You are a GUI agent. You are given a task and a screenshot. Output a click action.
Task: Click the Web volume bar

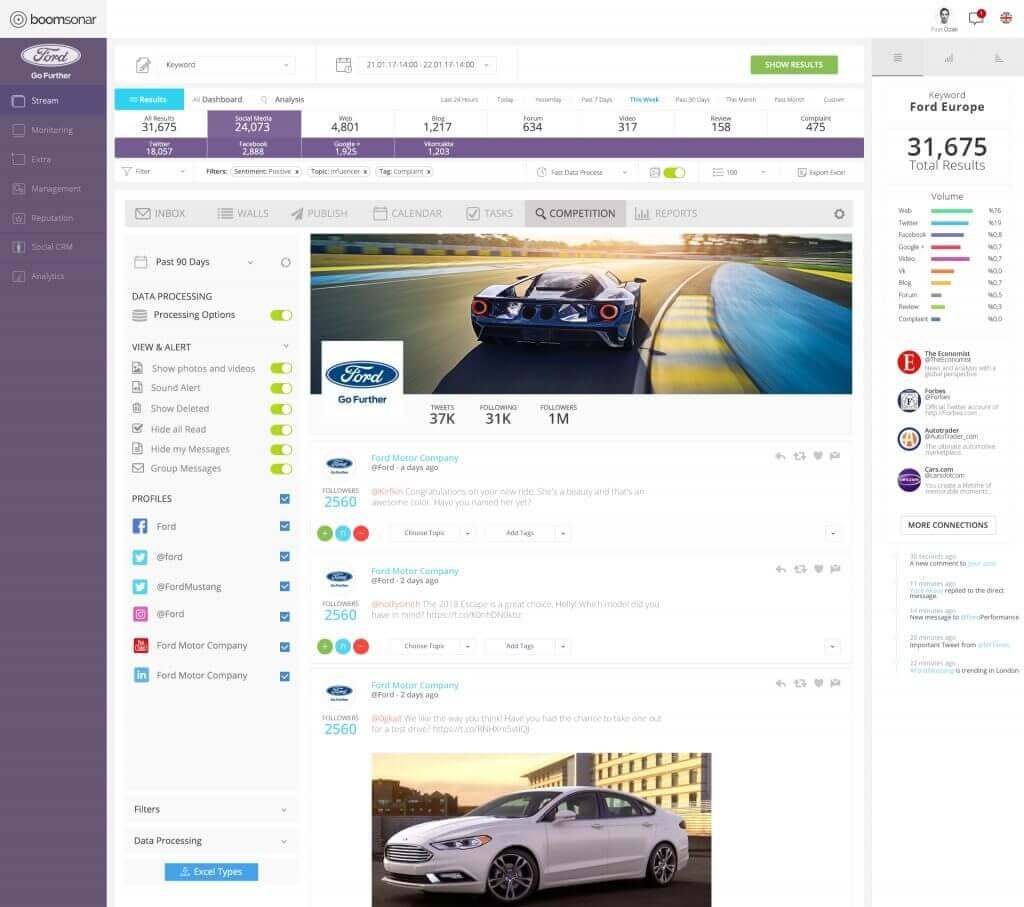point(952,211)
